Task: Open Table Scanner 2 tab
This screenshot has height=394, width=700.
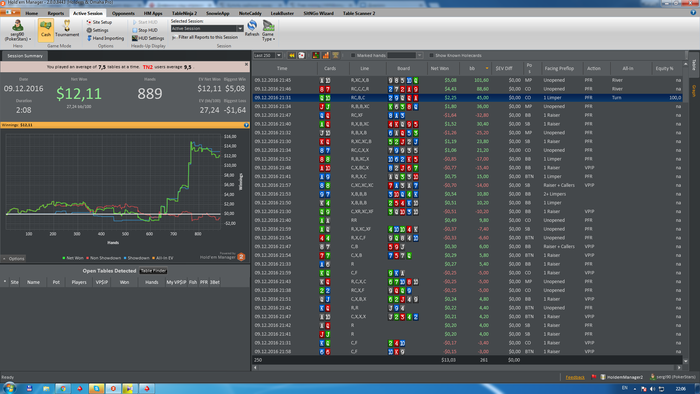Action: tap(359, 13)
